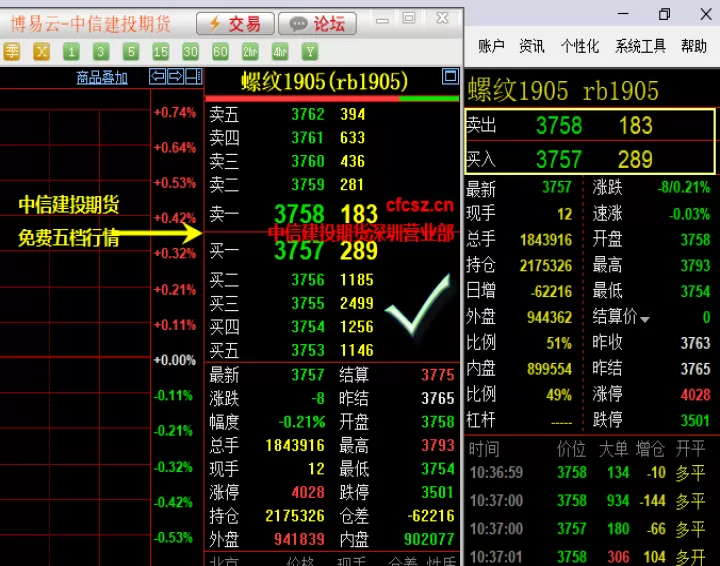Click the 跌停 value 3501 in right panel

pyautogui.click(x=696, y=420)
